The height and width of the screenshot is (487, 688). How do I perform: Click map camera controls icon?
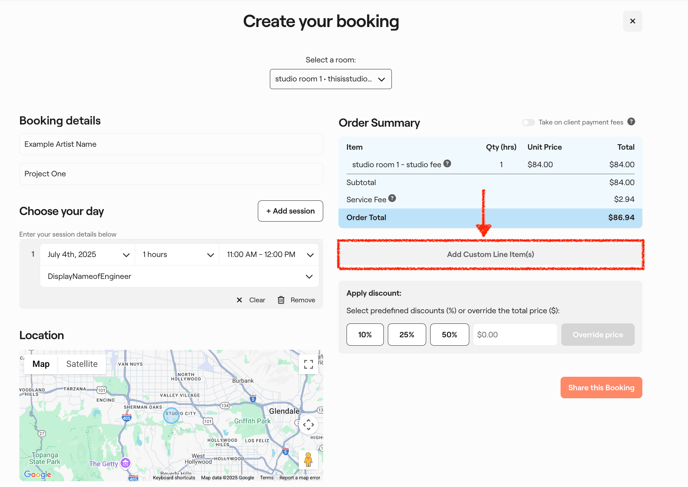click(x=308, y=425)
